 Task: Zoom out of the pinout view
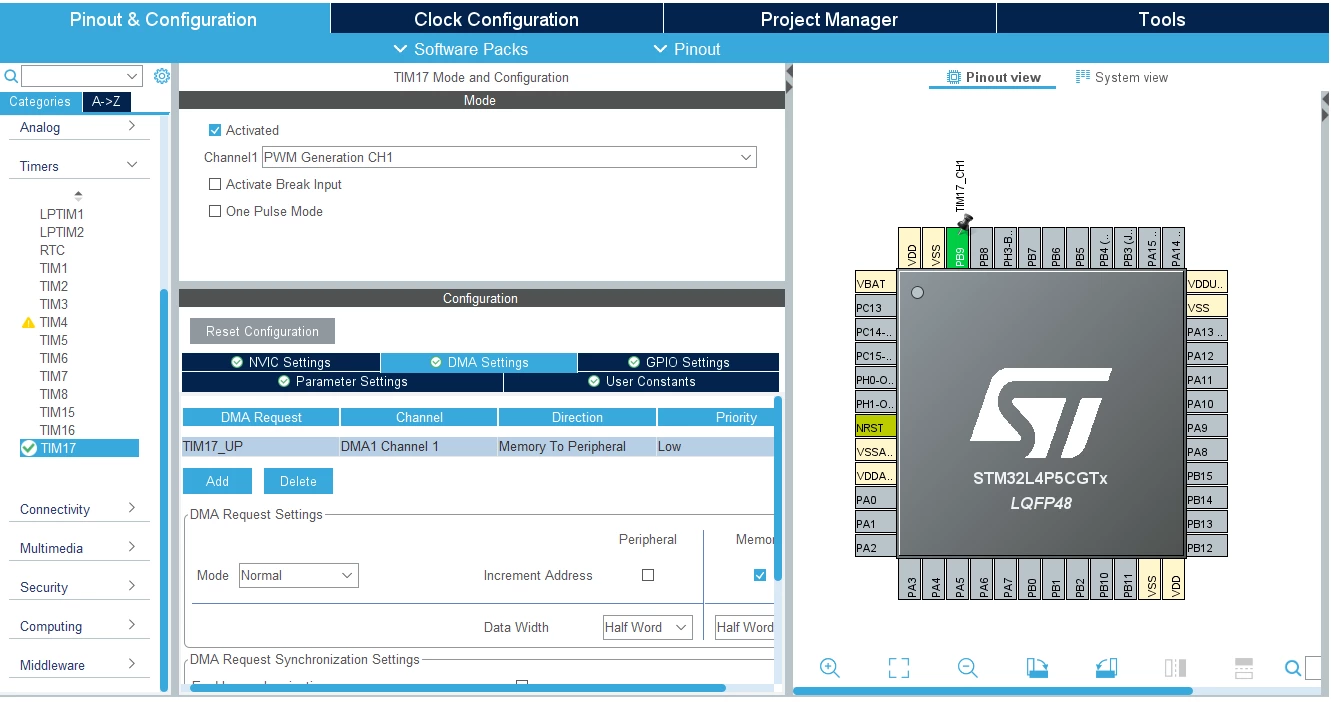(x=967, y=668)
